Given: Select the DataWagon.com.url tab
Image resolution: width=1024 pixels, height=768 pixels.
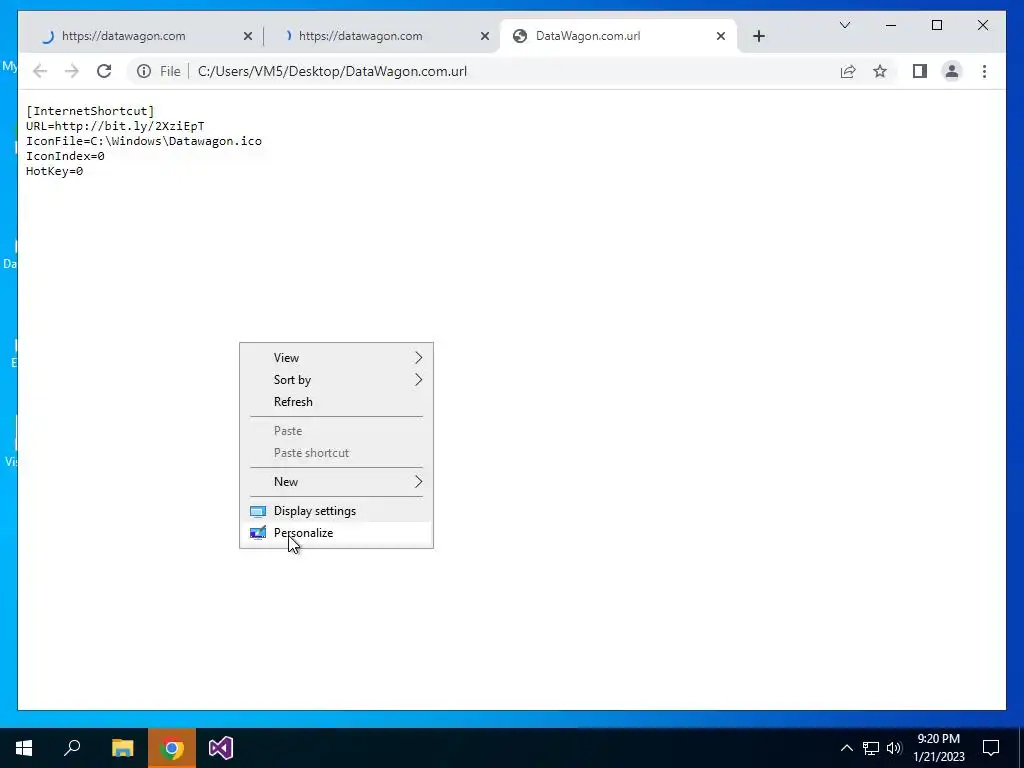Looking at the screenshot, I should (x=618, y=36).
